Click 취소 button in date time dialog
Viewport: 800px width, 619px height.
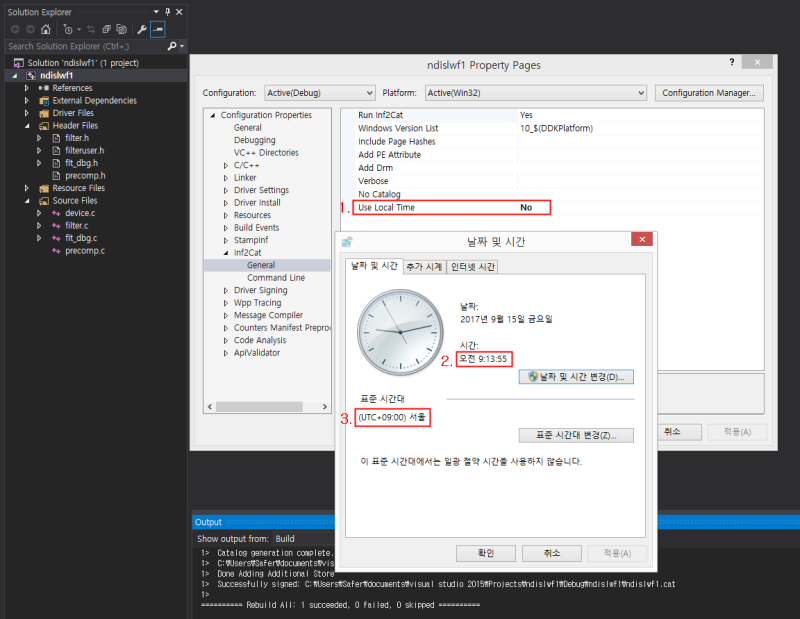pos(552,553)
